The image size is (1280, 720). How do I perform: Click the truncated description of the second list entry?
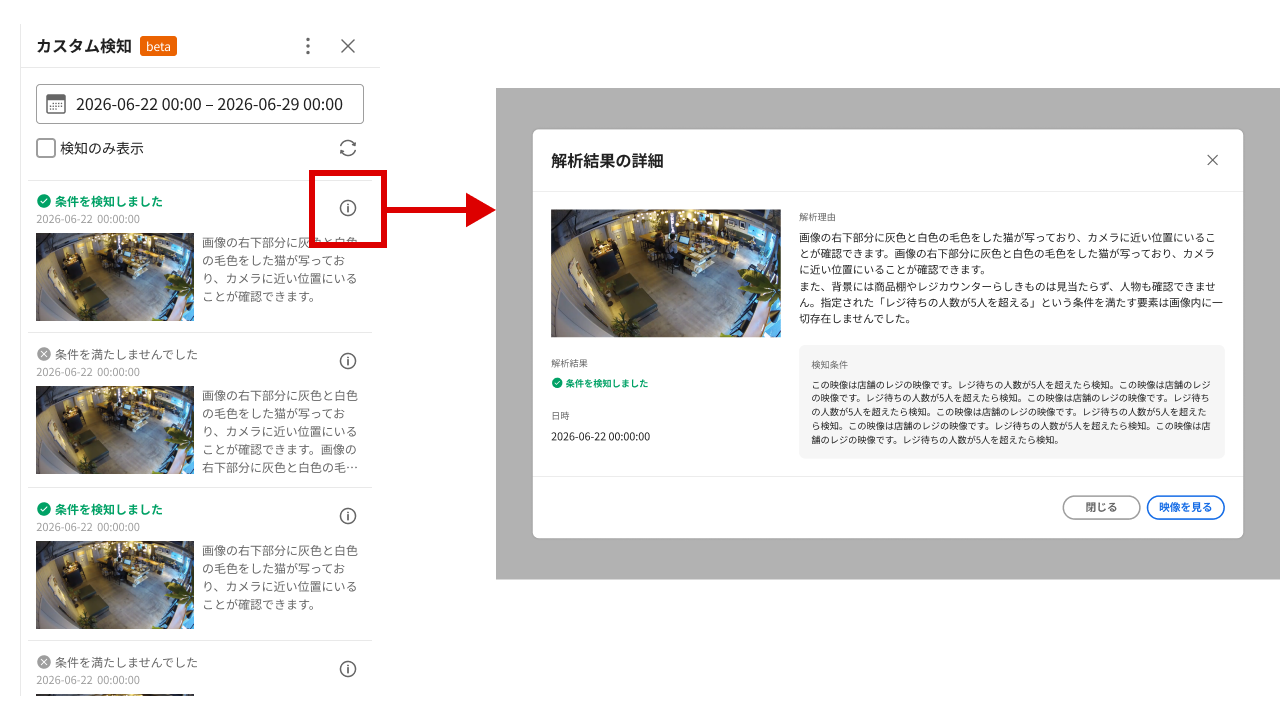[x=280, y=431]
